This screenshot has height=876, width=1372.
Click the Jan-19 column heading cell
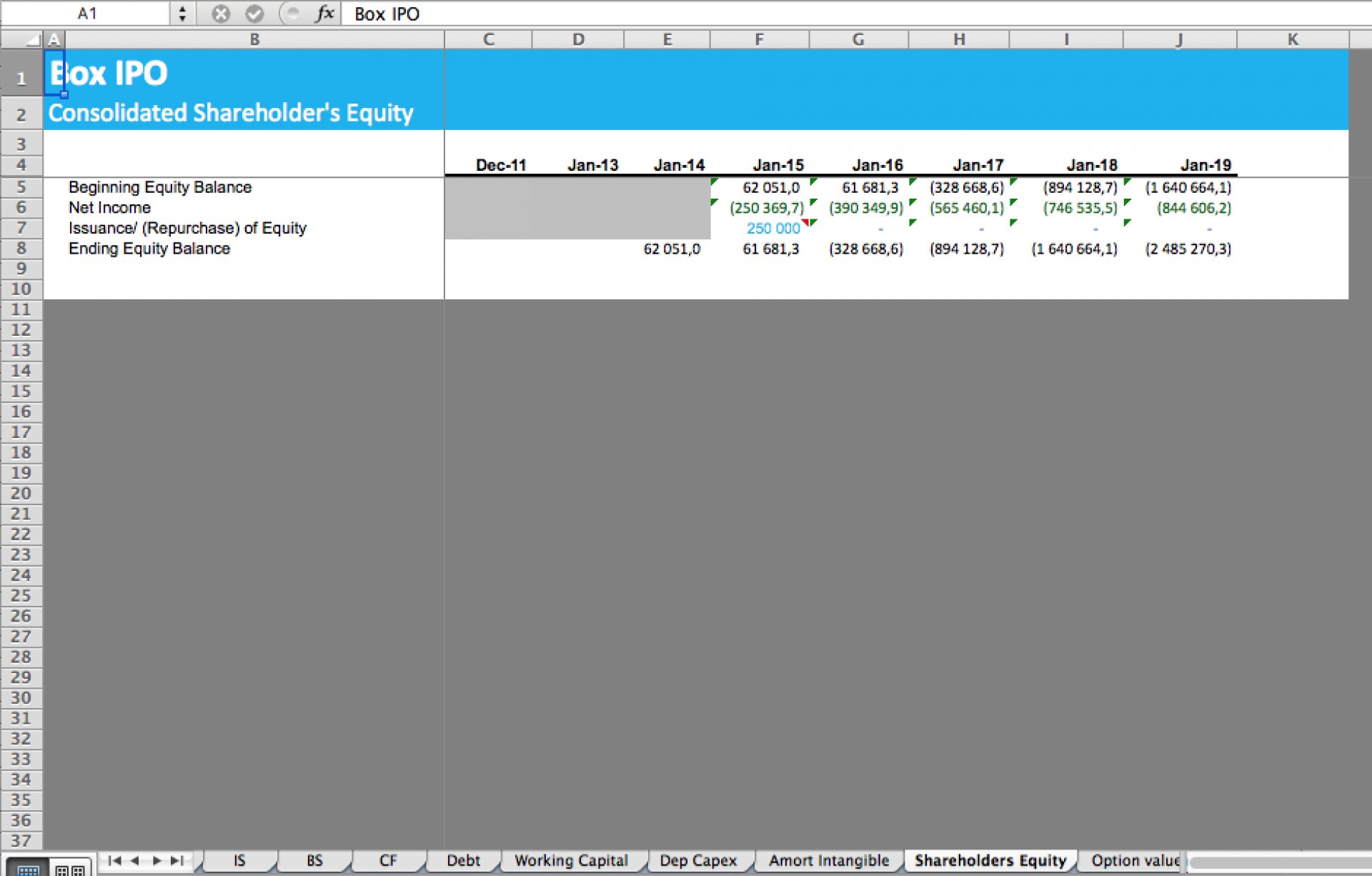tap(1206, 166)
